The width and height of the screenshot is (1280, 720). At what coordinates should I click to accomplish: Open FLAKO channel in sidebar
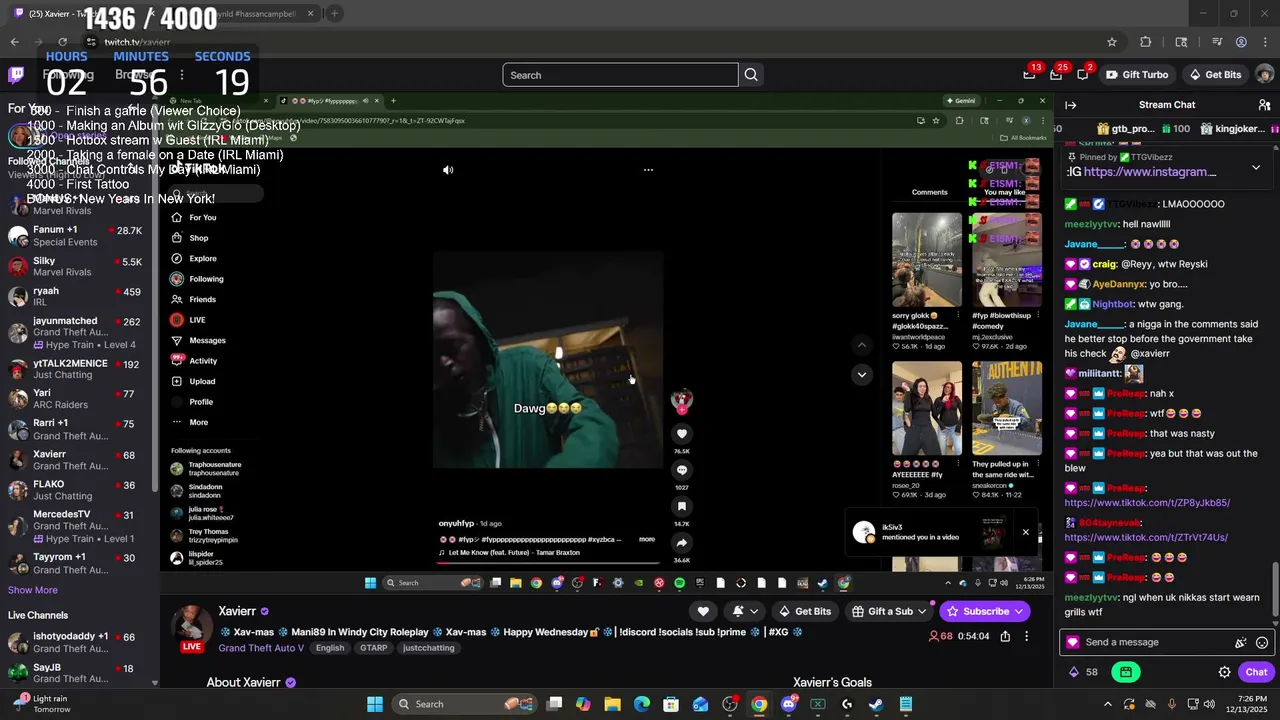tap(78, 490)
